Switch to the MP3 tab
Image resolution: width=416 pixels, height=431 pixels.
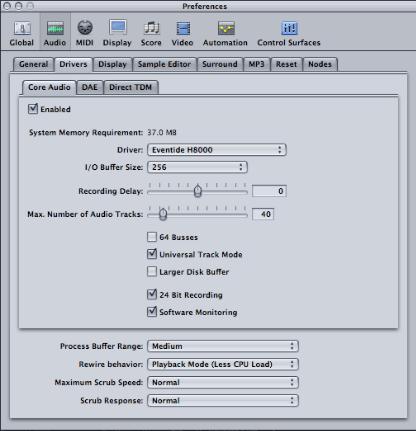point(256,64)
